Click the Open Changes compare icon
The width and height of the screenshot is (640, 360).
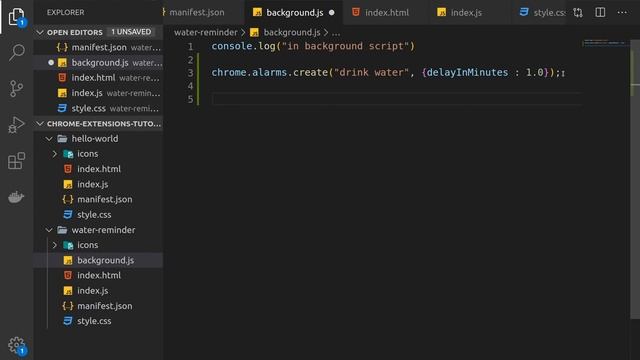578,13
